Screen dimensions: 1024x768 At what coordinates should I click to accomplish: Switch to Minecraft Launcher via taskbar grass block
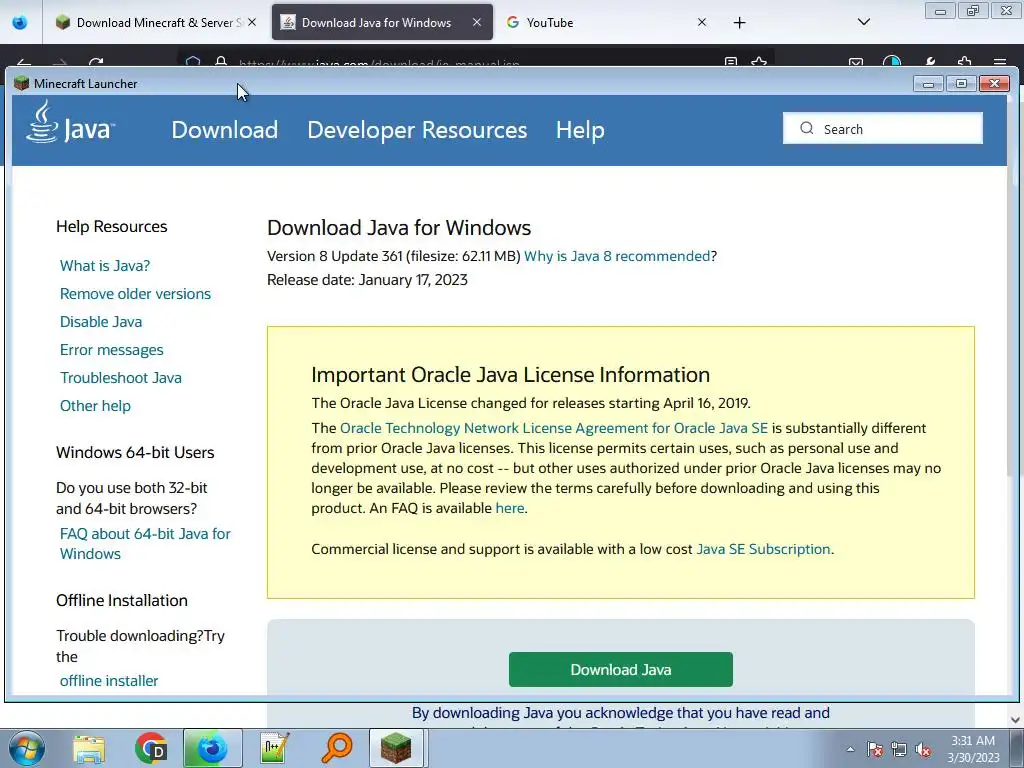pyautogui.click(x=396, y=748)
